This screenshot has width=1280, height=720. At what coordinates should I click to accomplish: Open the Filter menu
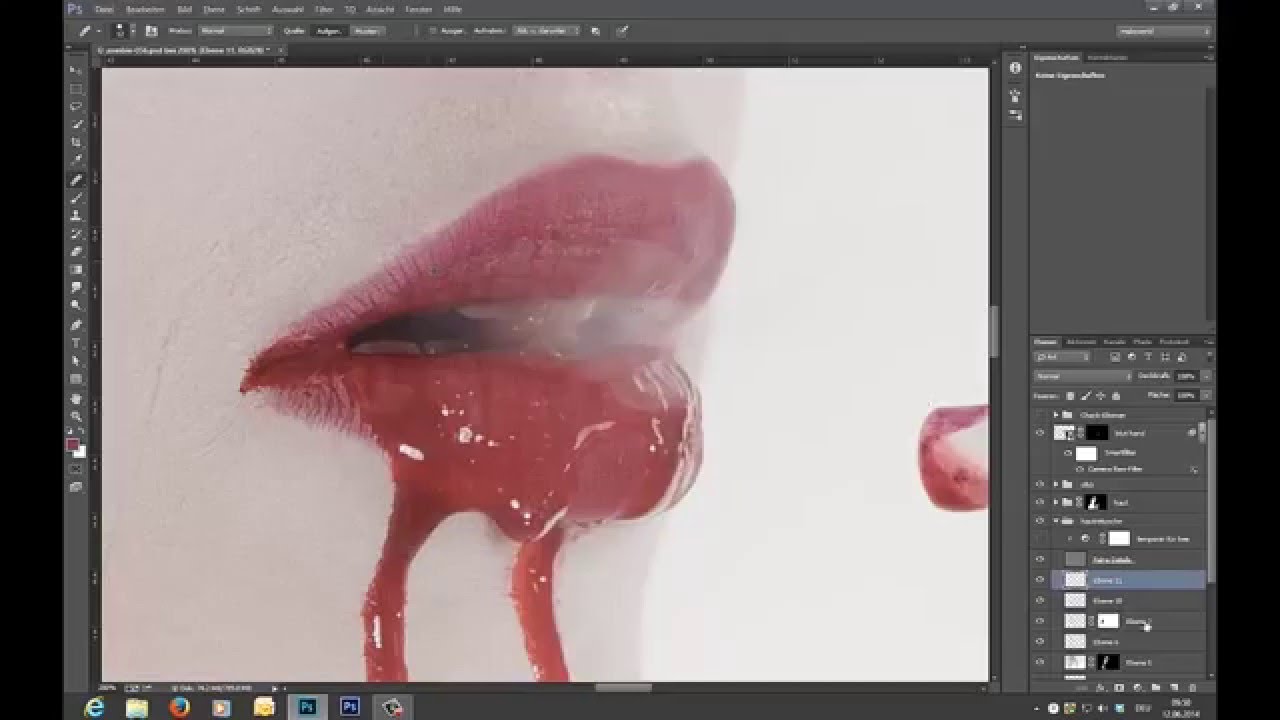pyautogui.click(x=323, y=9)
